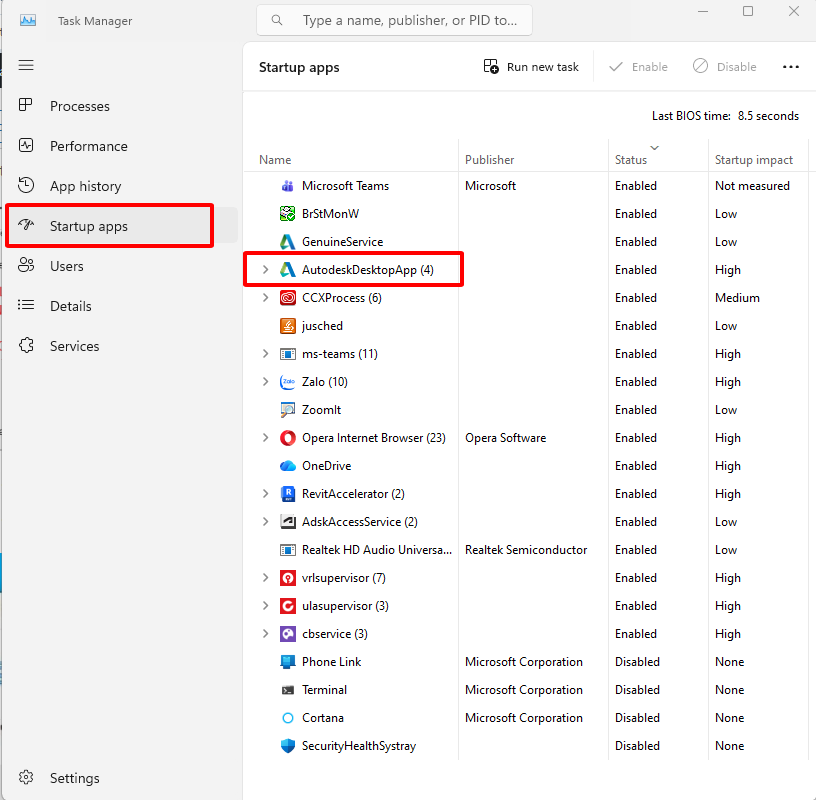Click the Opera Internet Browser icon
Image resolution: width=816 pixels, height=800 pixels.
(x=287, y=438)
